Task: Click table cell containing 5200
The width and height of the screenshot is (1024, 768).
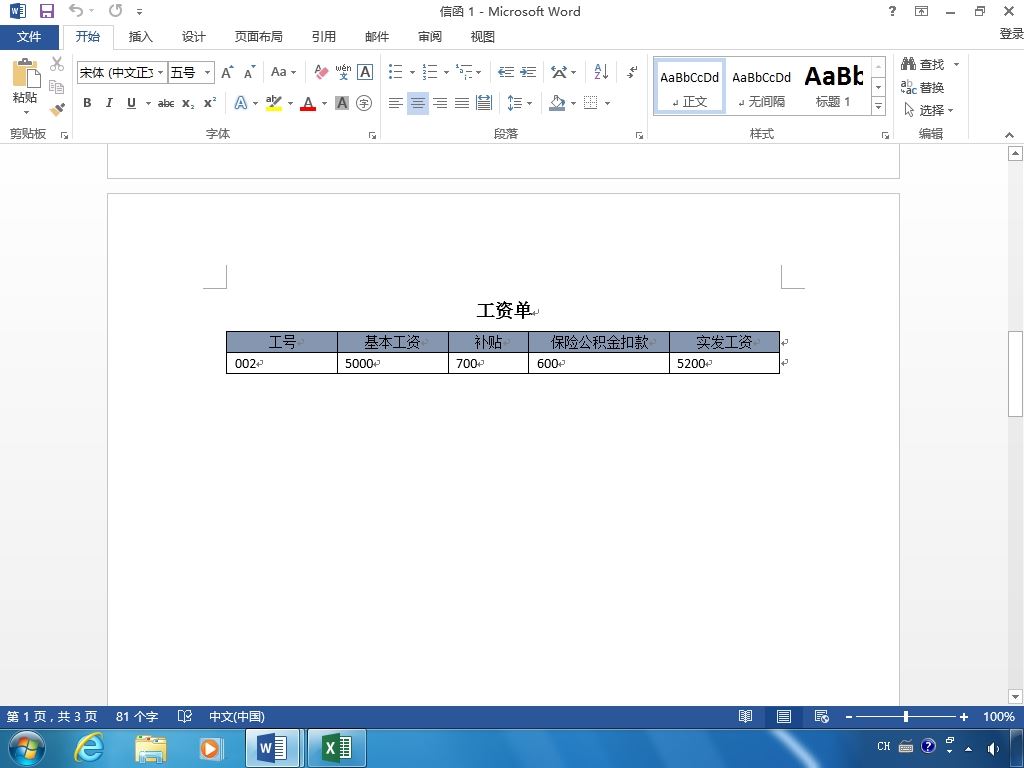Action: click(724, 363)
